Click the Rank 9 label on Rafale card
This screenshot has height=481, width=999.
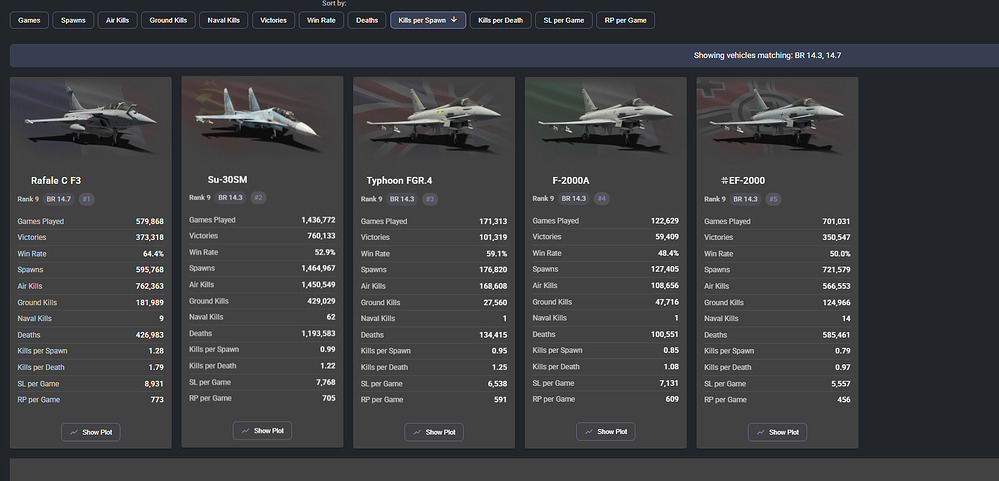coord(28,199)
